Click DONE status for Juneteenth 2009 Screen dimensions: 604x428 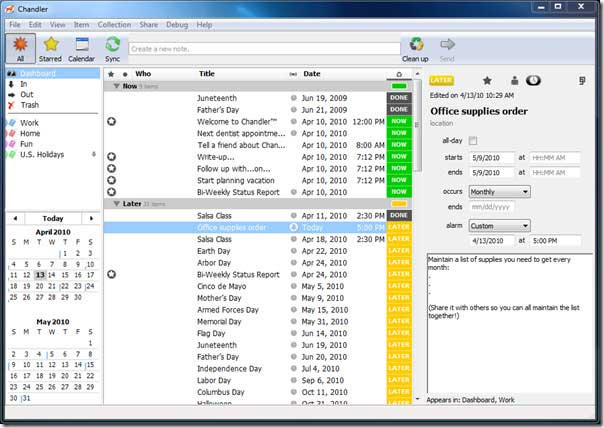[399, 98]
